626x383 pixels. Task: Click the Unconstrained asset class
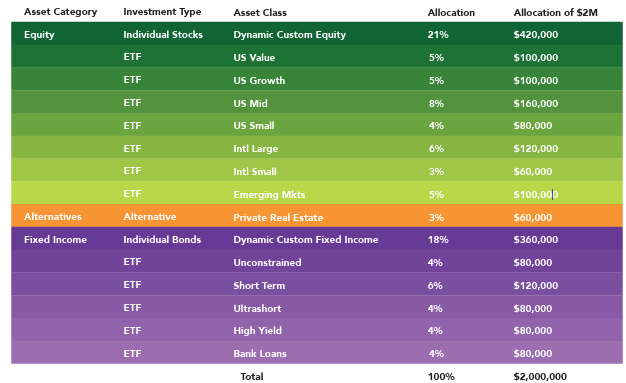pos(267,263)
